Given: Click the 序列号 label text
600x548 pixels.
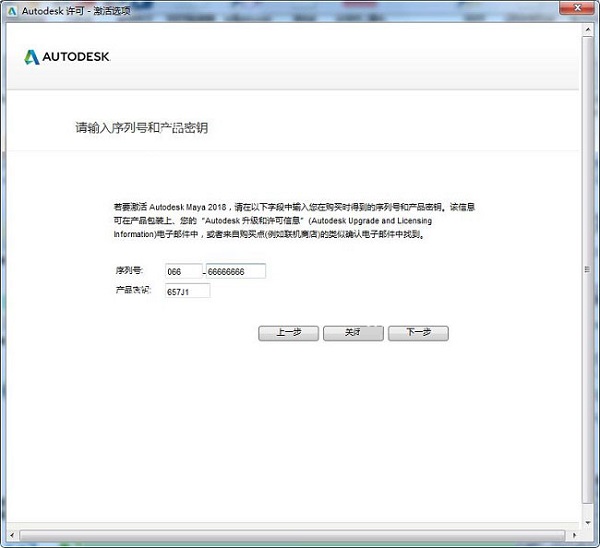Looking at the screenshot, I should 129,270.
